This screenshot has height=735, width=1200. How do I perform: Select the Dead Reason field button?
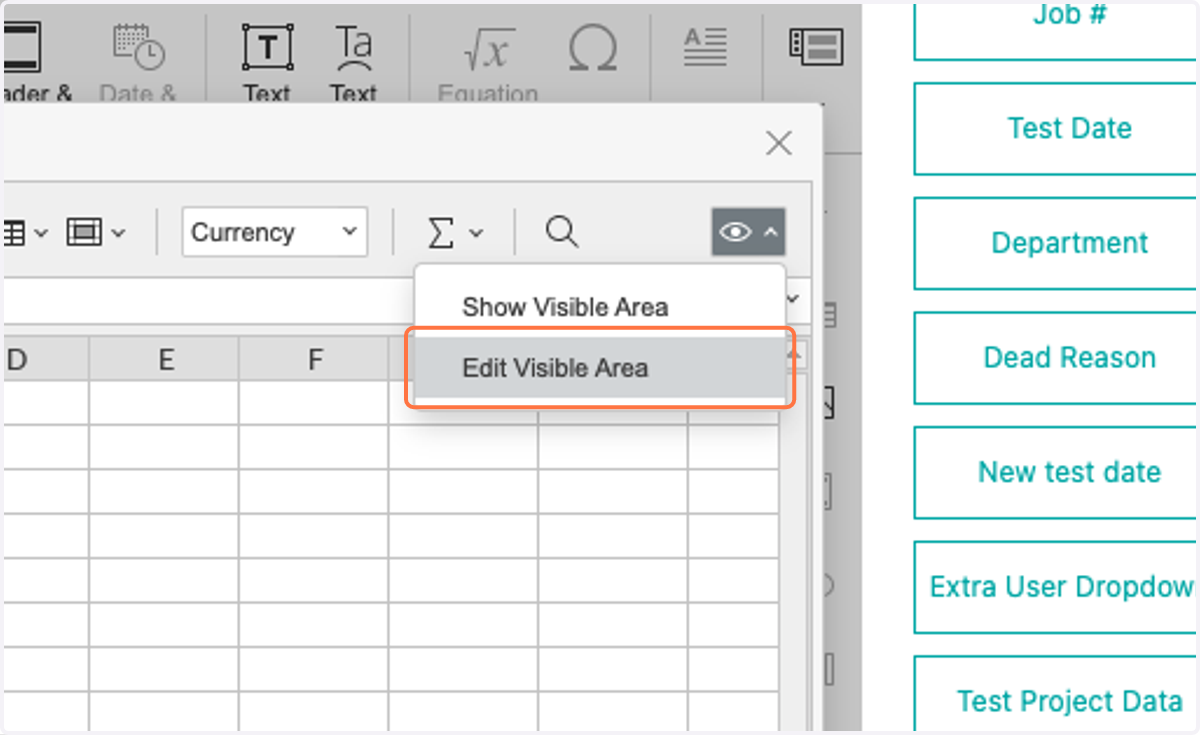point(1056,358)
